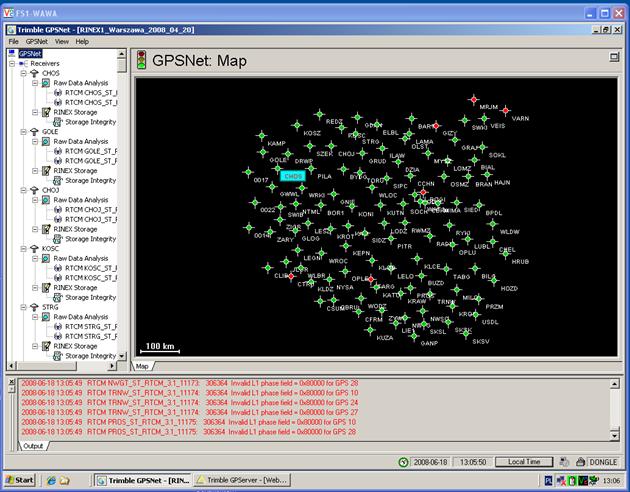This screenshot has height=492, width=630.
Task: Click RINEX Storage icon under STRG
Action: coord(46,346)
